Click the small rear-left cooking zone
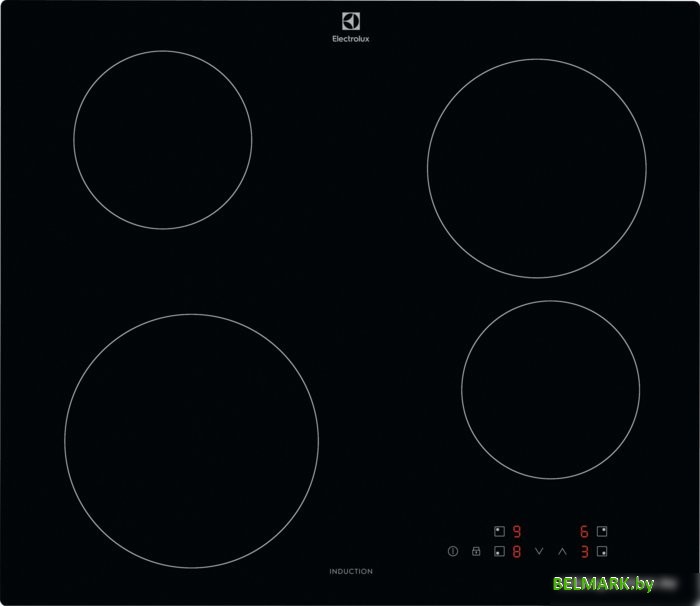 (x=162, y=140)
